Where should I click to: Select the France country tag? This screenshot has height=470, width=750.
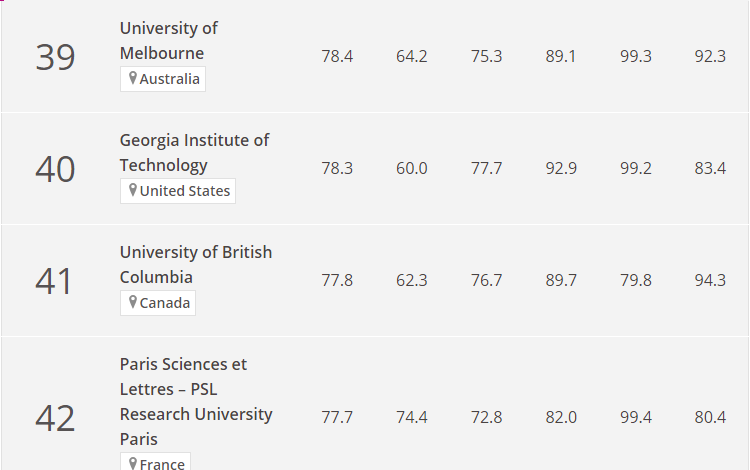click(x=155, y=461)
